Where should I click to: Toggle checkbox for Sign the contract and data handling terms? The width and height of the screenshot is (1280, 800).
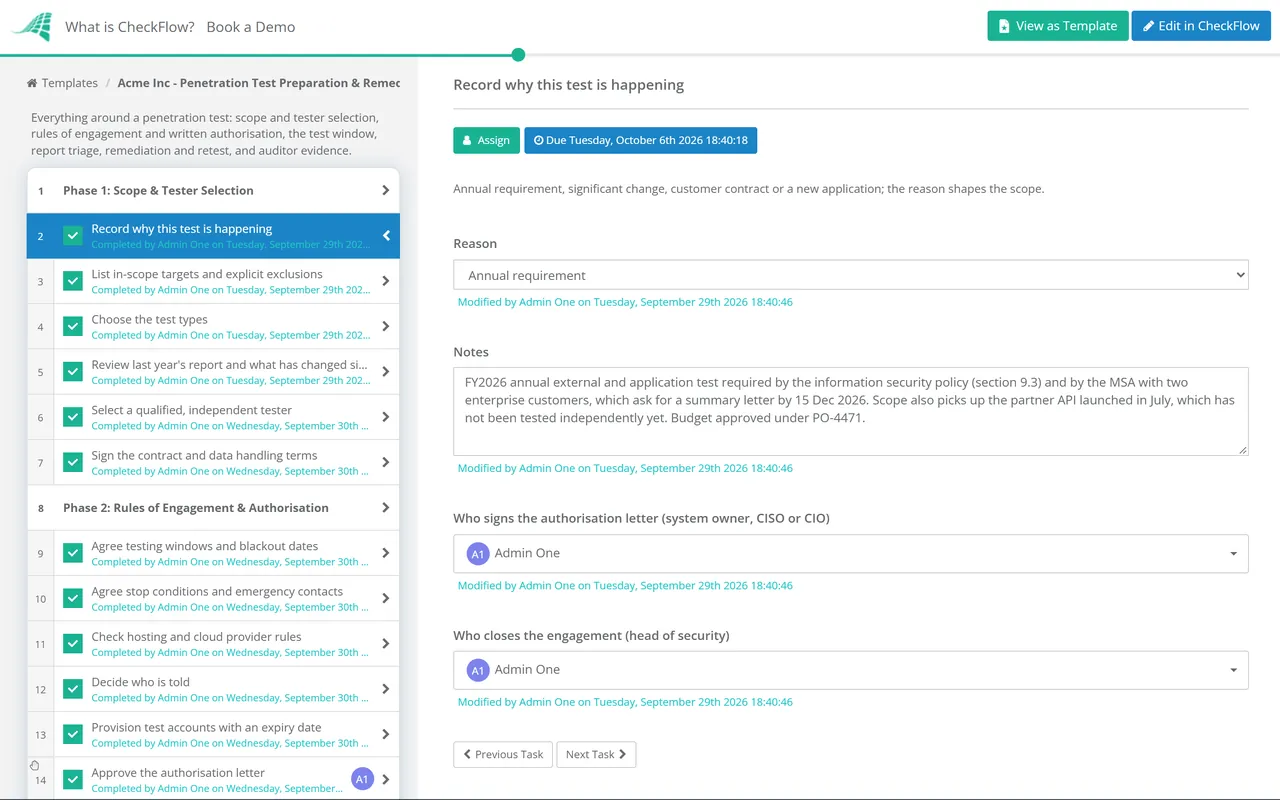(x=73, y=462)
